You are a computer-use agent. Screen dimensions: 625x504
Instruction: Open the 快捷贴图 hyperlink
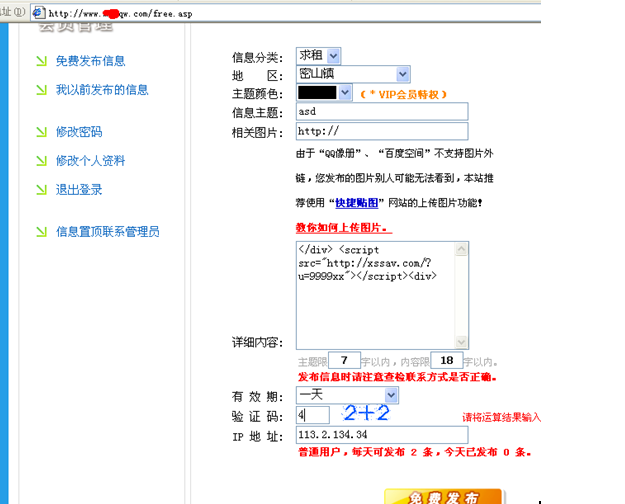click(356, 203)
